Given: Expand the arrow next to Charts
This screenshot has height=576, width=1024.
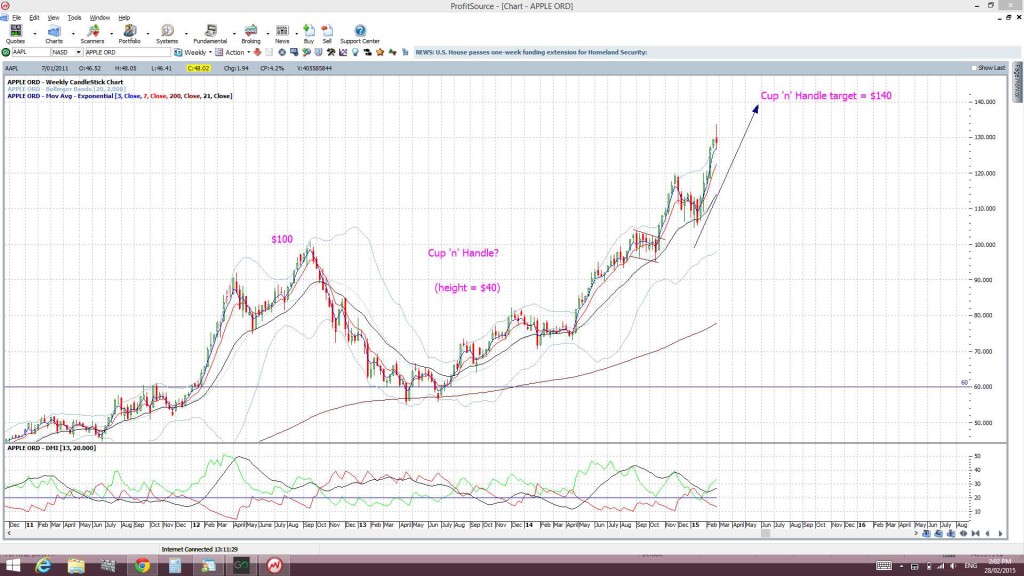Looking at the screenshot, I should (72, 33).
